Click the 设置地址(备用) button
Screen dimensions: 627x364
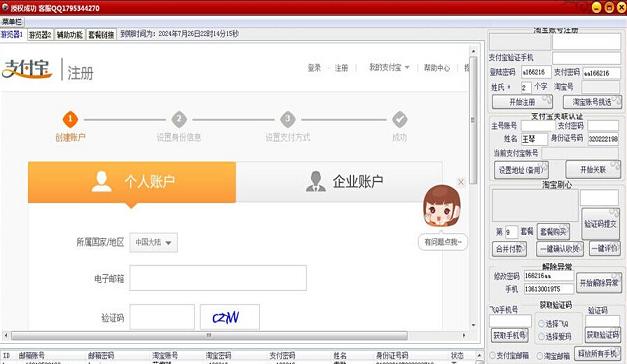click(x=521, y=170)
